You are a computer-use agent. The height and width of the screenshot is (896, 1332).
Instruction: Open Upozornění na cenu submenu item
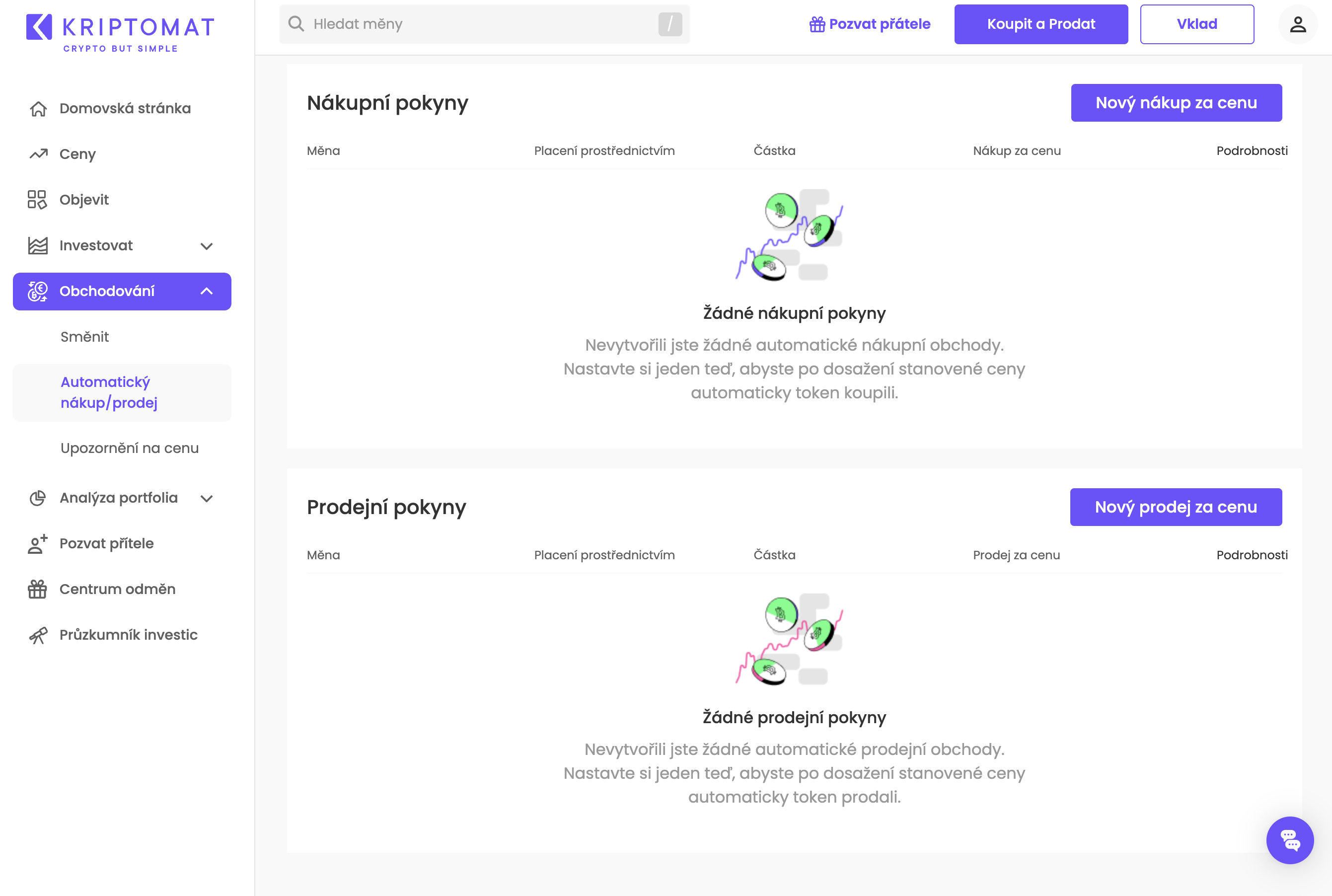pyautogui.click(x=130, y=448)
